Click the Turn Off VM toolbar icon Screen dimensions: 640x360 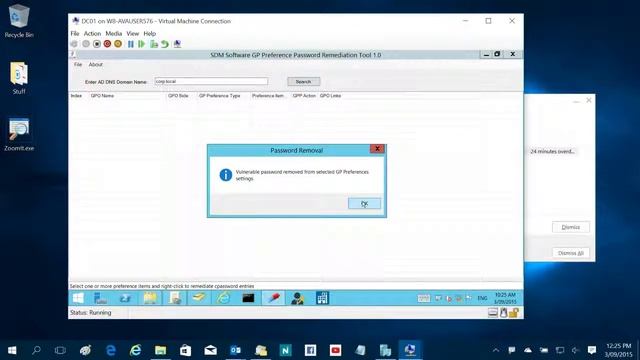[x=97, y=44]
